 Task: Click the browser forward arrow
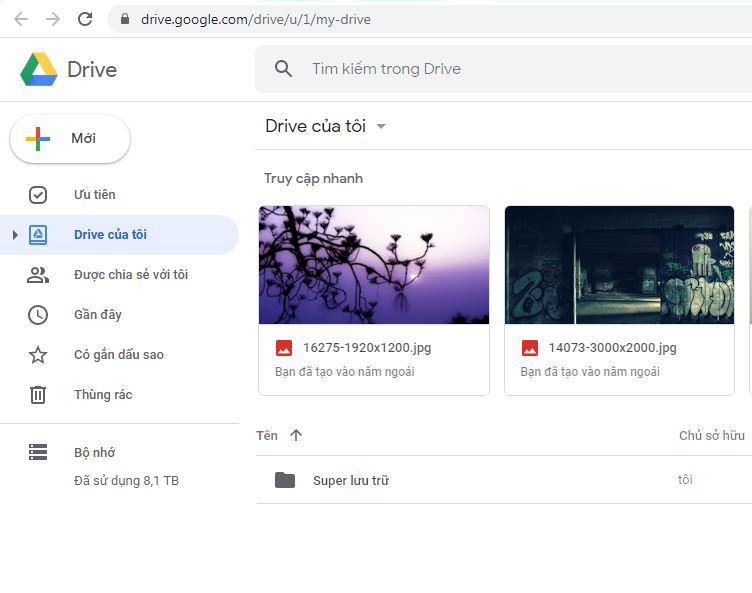pos(53,19)
